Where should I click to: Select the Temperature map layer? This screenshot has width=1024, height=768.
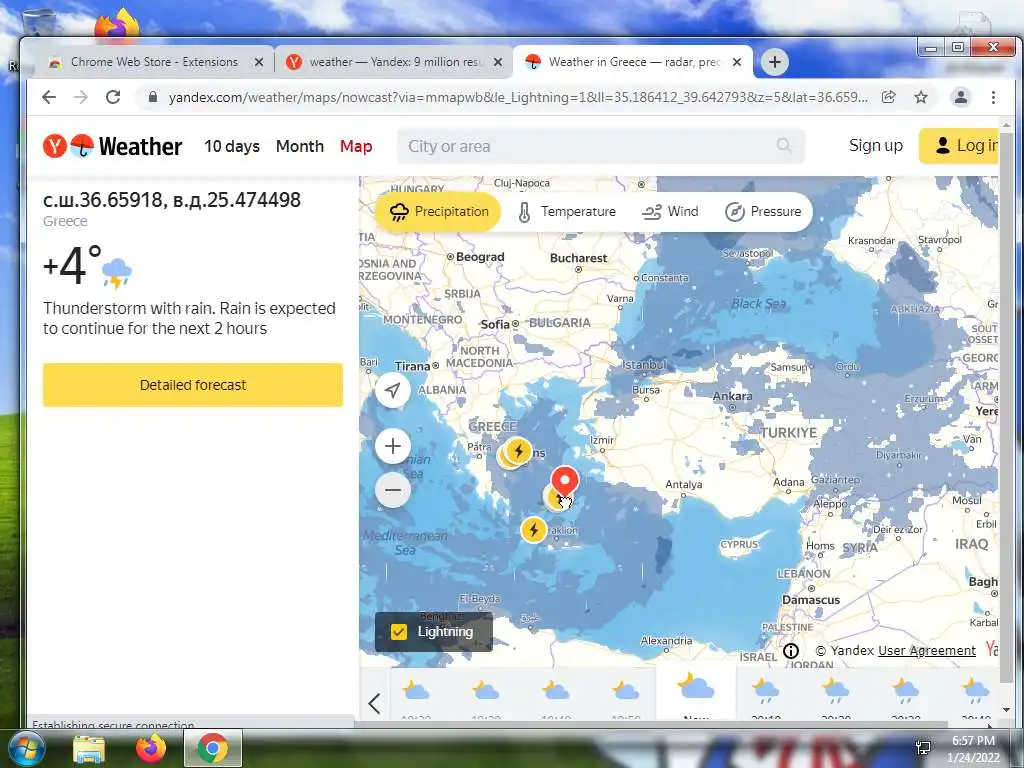(566, 212)
